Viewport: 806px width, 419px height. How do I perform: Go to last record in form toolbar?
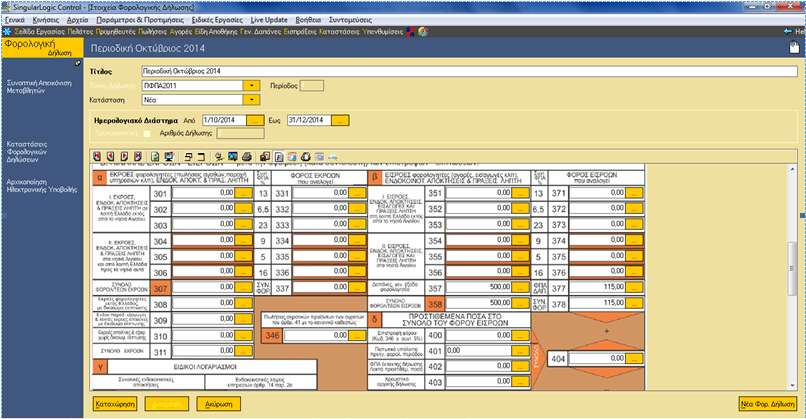[137, 157]
